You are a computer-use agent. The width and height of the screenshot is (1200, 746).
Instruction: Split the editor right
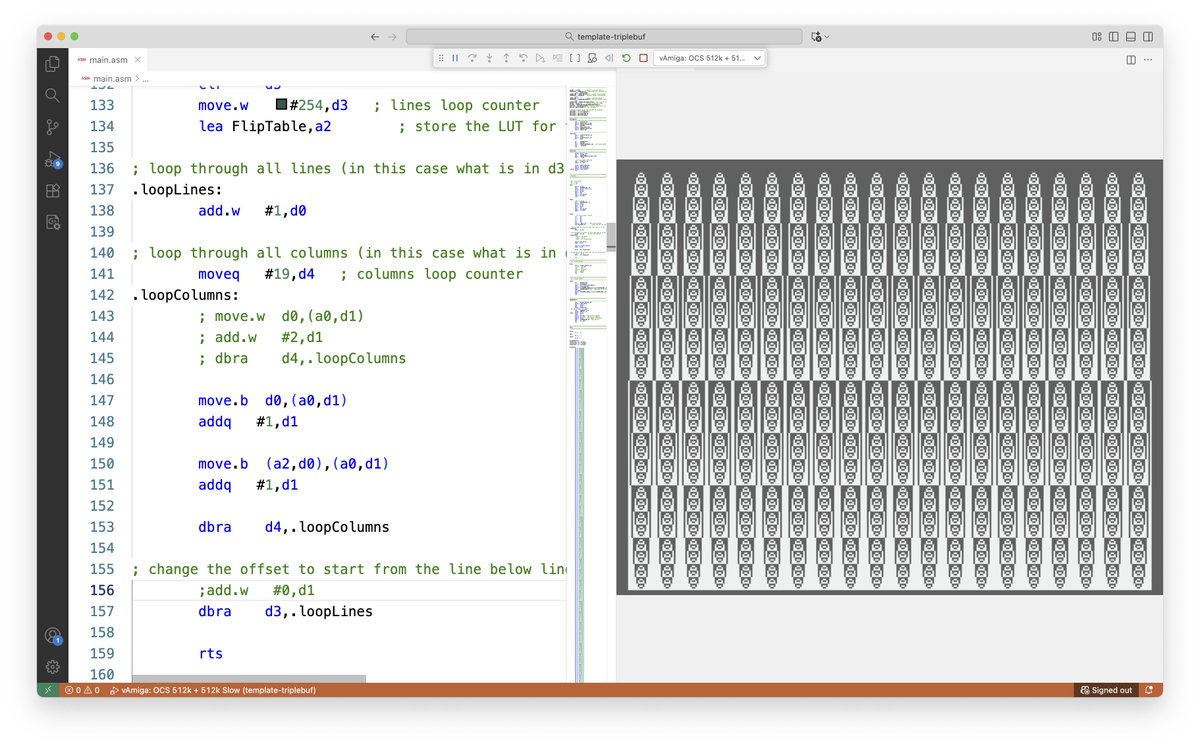pyautogui.click(x=1131, y=59)
